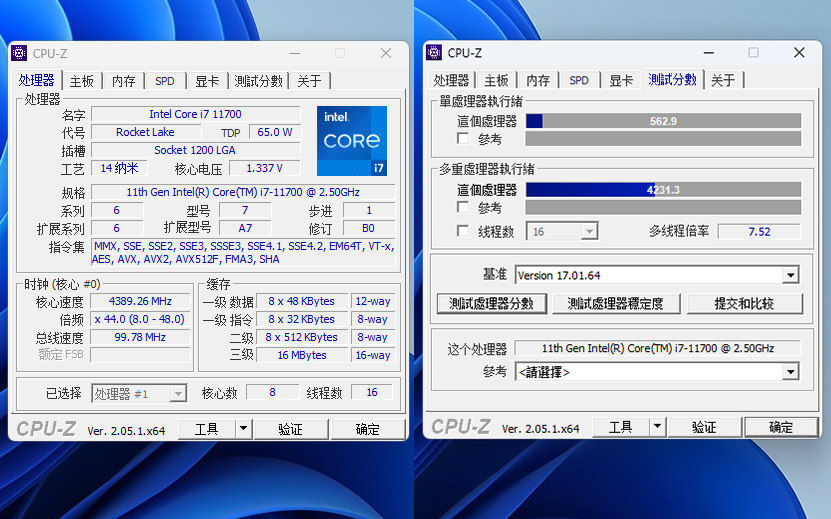Screen dimensions: 831x519
Task: Click instruction set list starting with MMX
Action: [x=243, y=253]
